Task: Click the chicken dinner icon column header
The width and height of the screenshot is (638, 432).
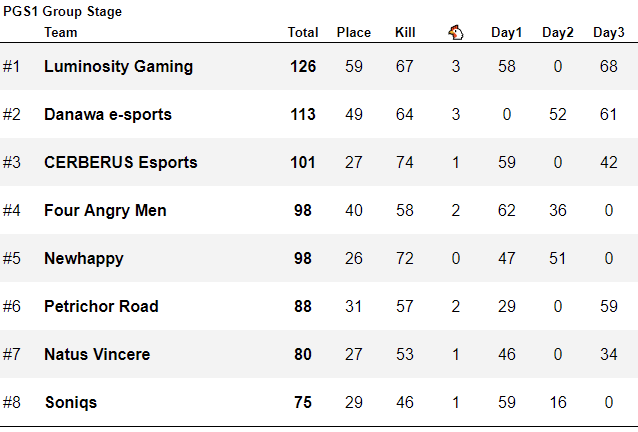Action: pos(456,32)
